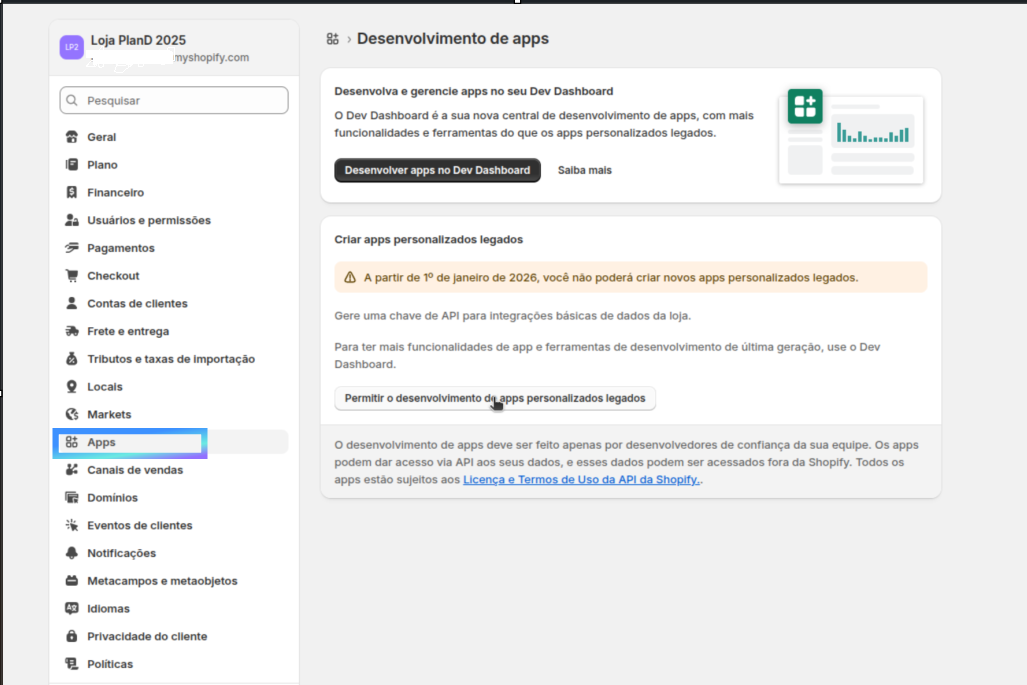Go to Domínios settings
Viewport: 1027px width, 685px height.
click(174, 497)
